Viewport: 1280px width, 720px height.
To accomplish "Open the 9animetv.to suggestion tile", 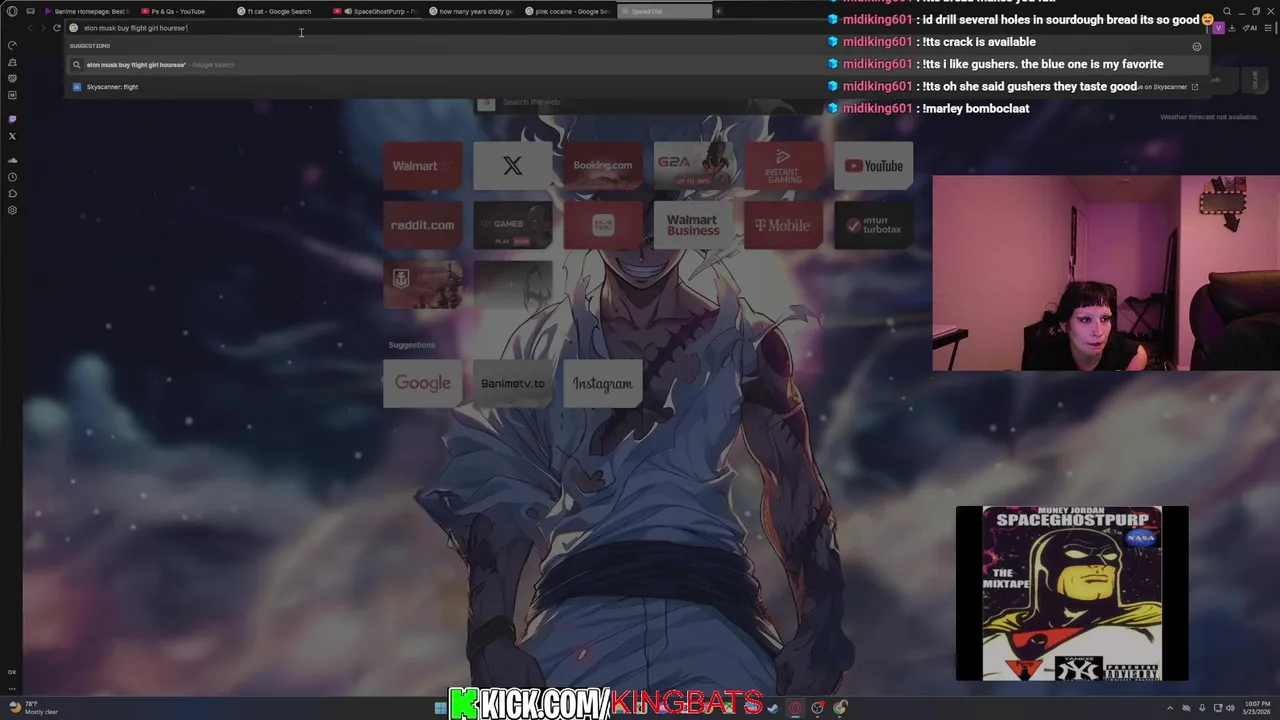I will (x=513, y=383).
